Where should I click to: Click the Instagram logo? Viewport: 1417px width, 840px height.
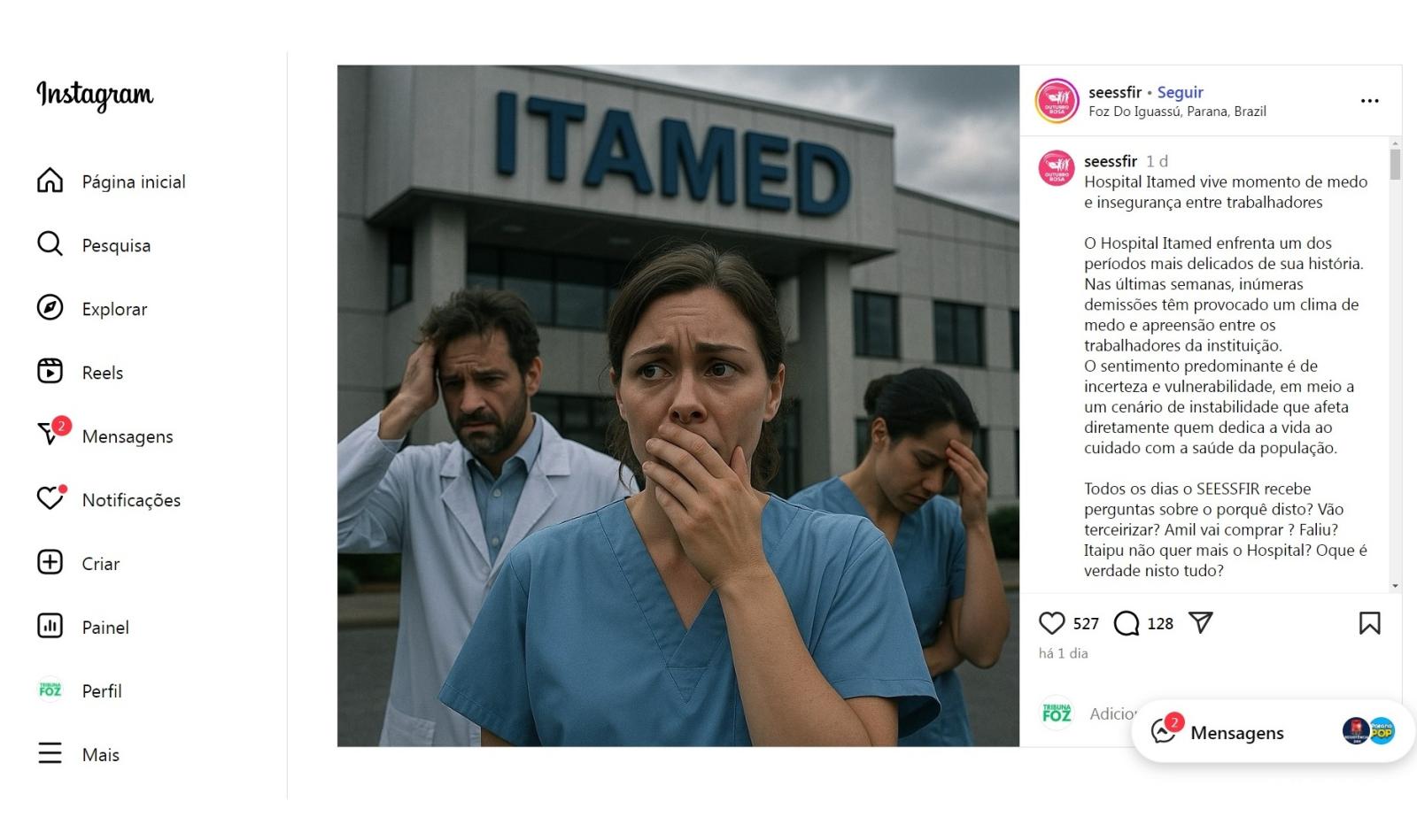(x=95, y=95)
